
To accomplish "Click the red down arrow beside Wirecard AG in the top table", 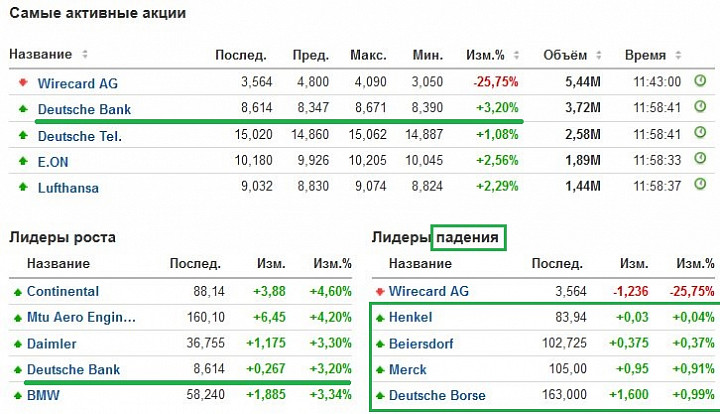I will pos(23,83).
